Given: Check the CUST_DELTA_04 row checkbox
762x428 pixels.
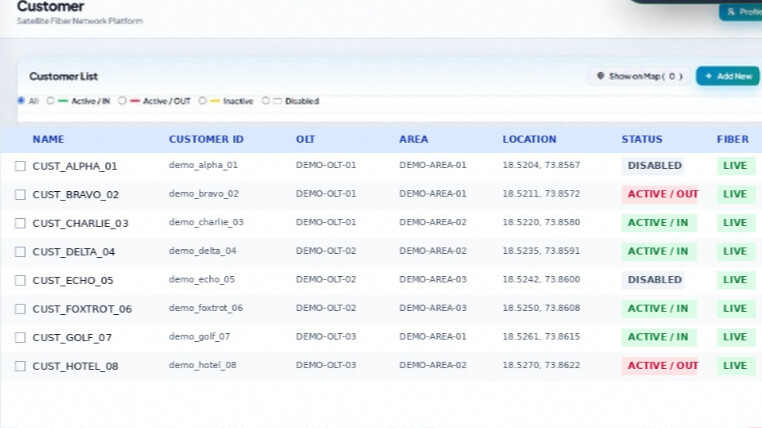Looking at the screenshot, I should click(20, 252).
